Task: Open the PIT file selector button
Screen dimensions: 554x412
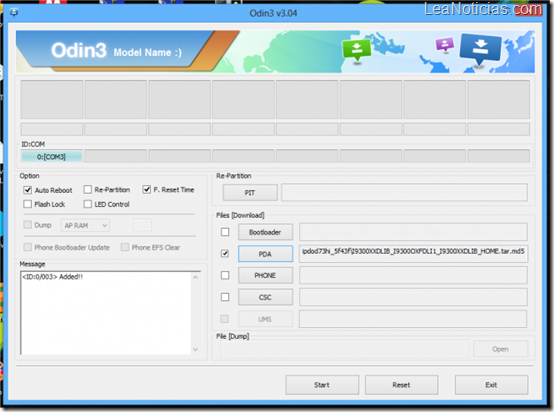Action: click(250, 193)
